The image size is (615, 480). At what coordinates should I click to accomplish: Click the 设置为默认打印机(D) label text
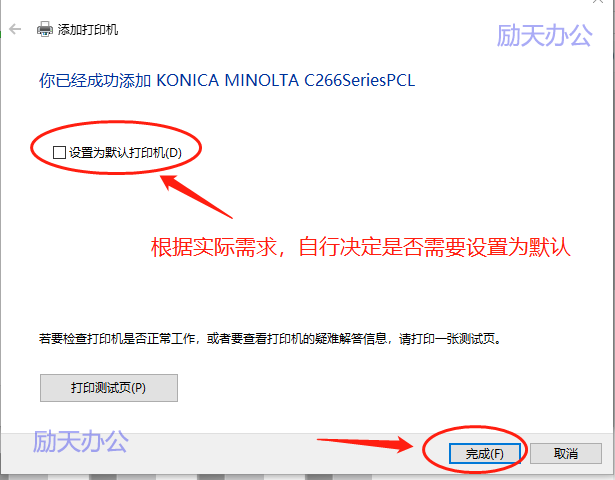[126, 153]
